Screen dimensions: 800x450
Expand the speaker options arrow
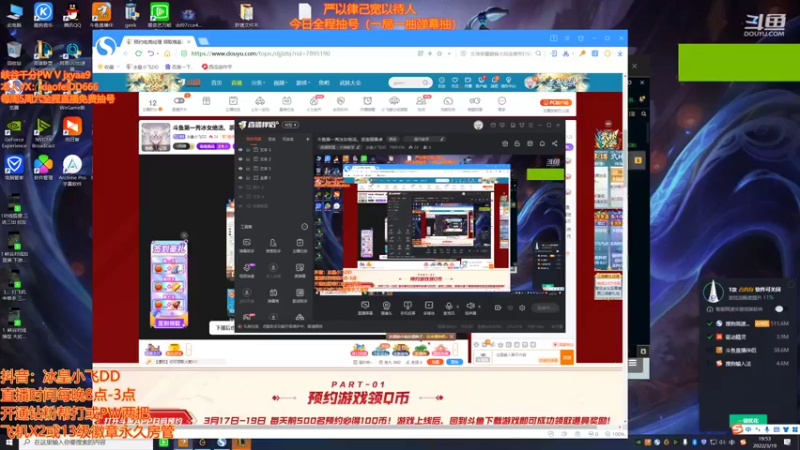479,306
